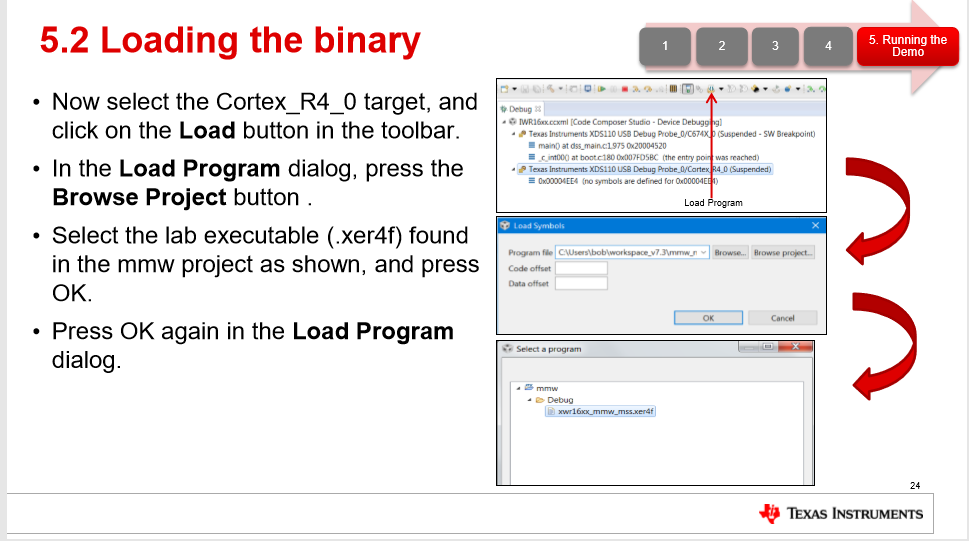Viewport: 969px width, 541px height.
Task: Click the Select a program title icon
Action: tap(508, 349)
